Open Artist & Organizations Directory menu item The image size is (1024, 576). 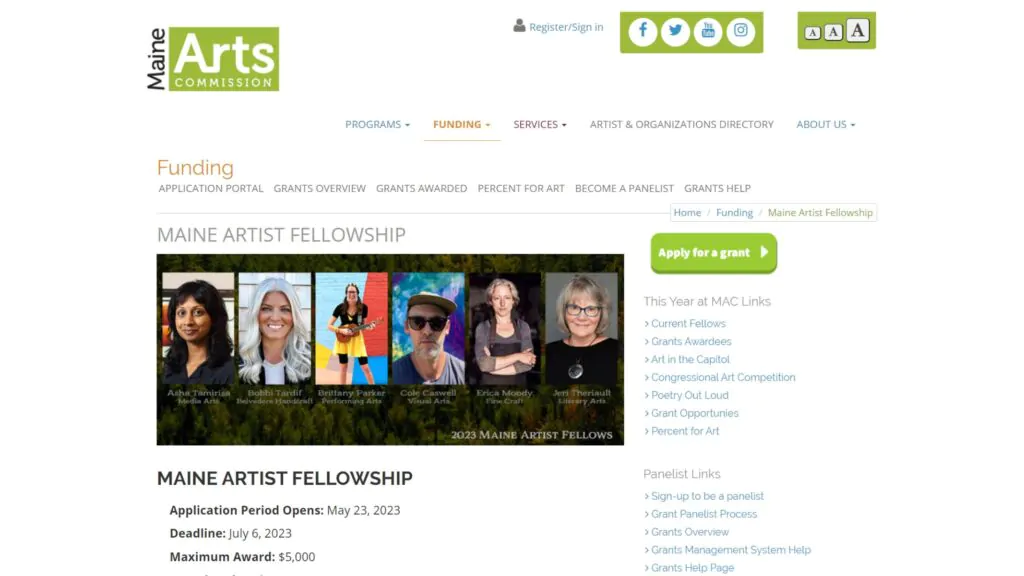pos(681,124)
